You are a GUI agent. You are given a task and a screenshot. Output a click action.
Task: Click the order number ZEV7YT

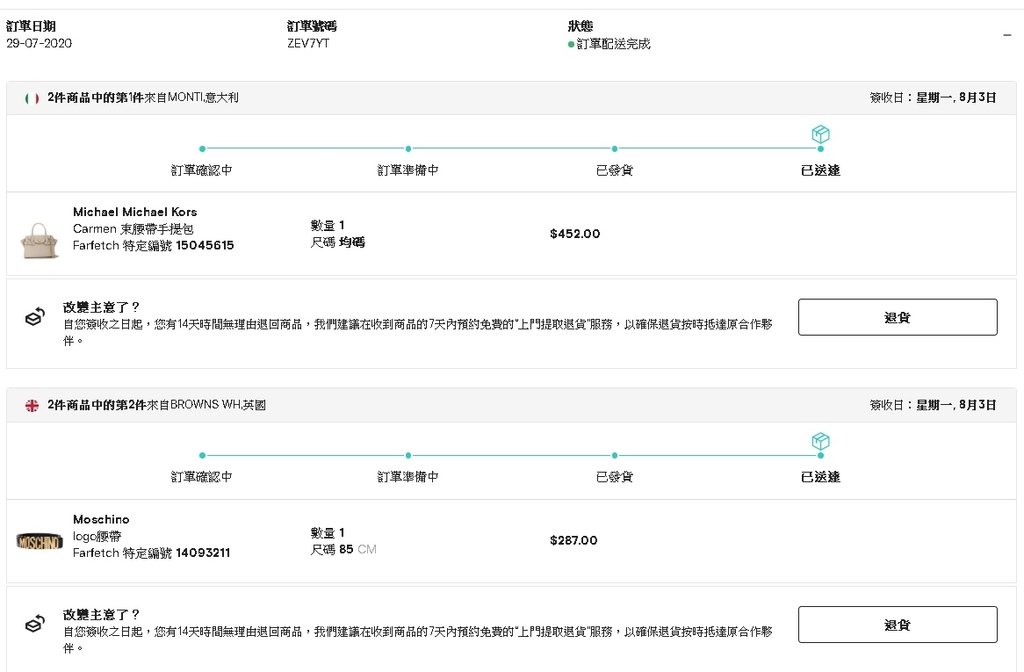(x=308, y=43)
